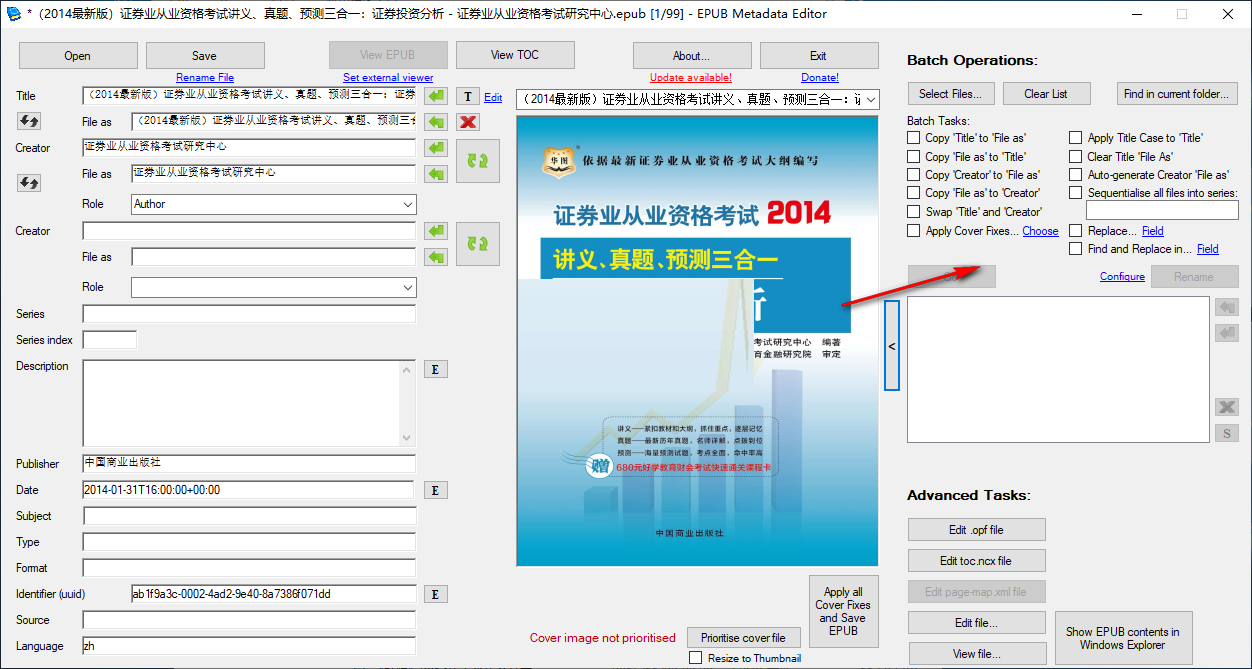This screenshot has width=1252, height=669.
Task: Click the red X beside Title's File as
Action: (x=468, y=122)
